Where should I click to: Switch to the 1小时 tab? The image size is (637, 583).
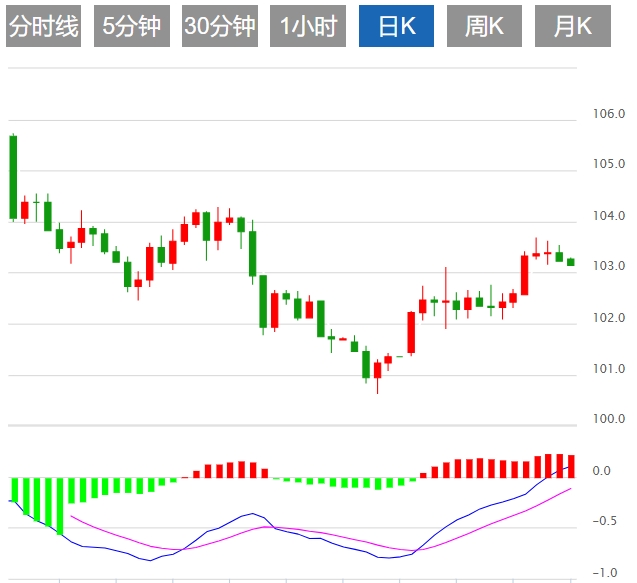[x=308, y=27]
